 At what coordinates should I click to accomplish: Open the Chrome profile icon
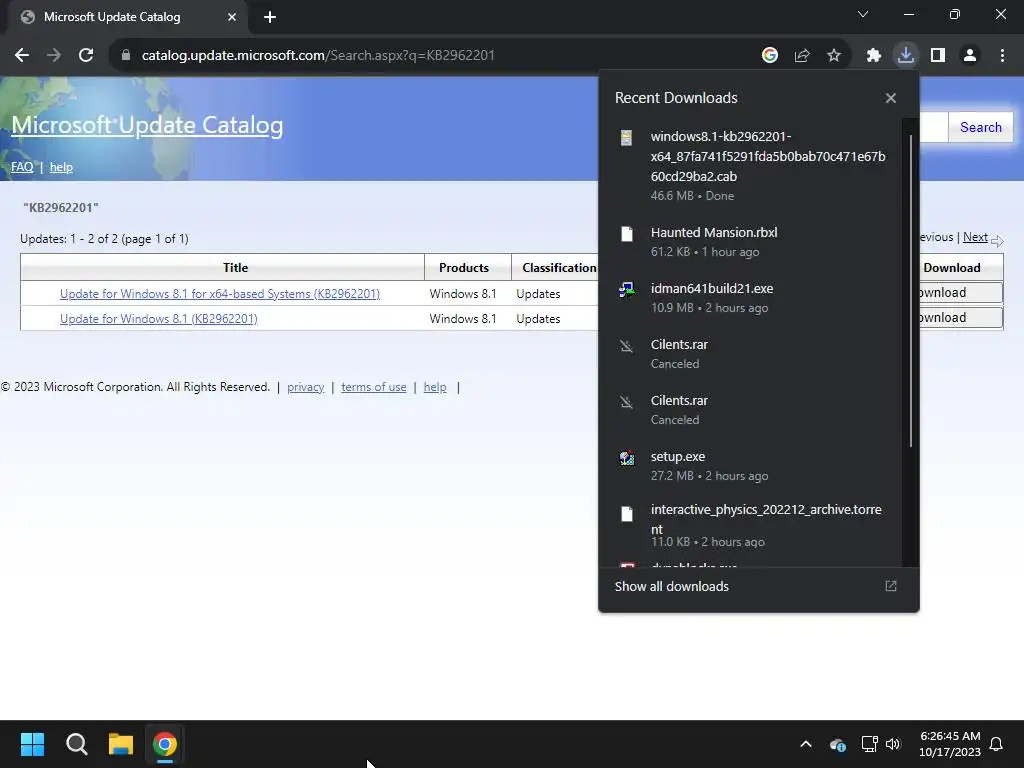pos(970,56)
